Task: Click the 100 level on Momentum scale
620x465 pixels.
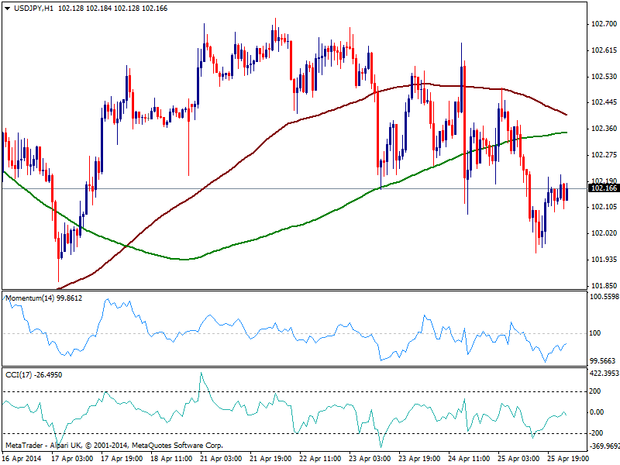Action: [x=595, y=334]
